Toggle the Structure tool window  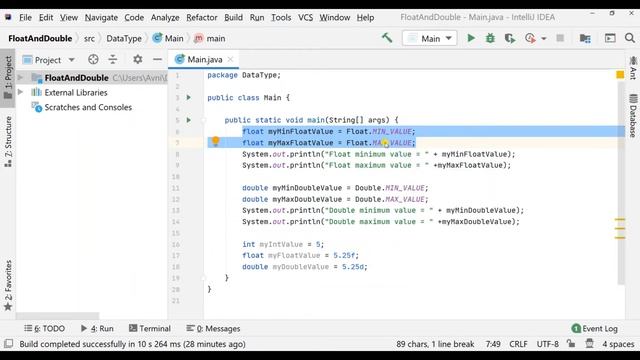click(8, 142)
